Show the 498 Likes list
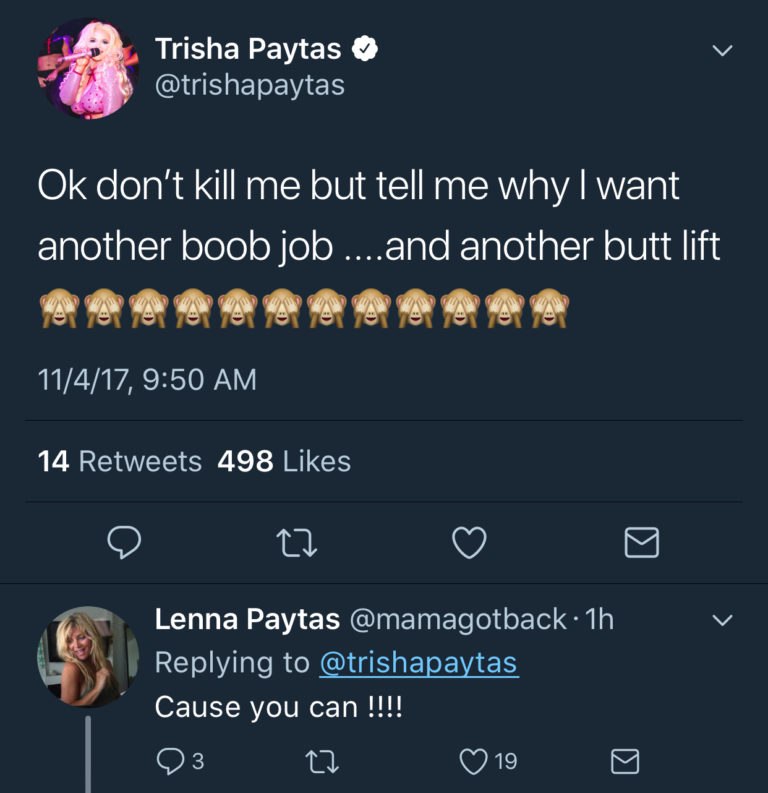768x793 pixels. [284, 461]
